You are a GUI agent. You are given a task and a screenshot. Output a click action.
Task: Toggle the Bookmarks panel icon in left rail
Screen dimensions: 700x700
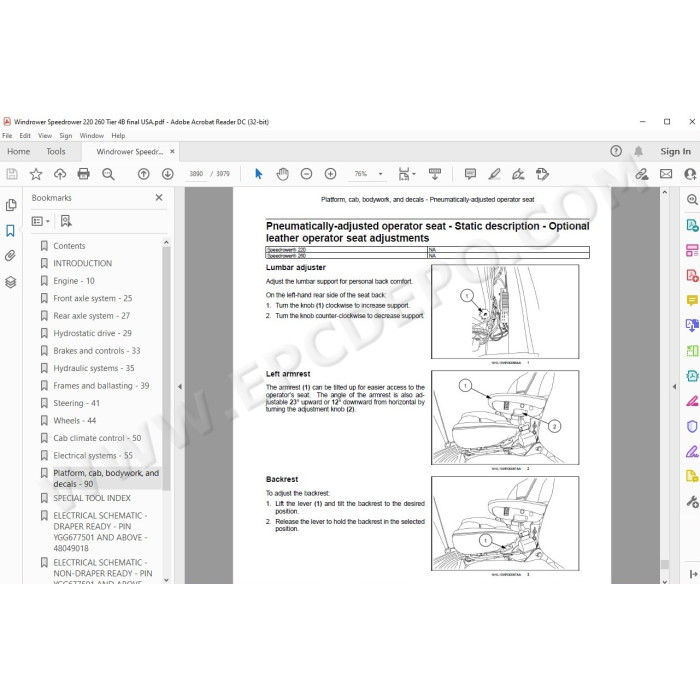tap(10, 230)
